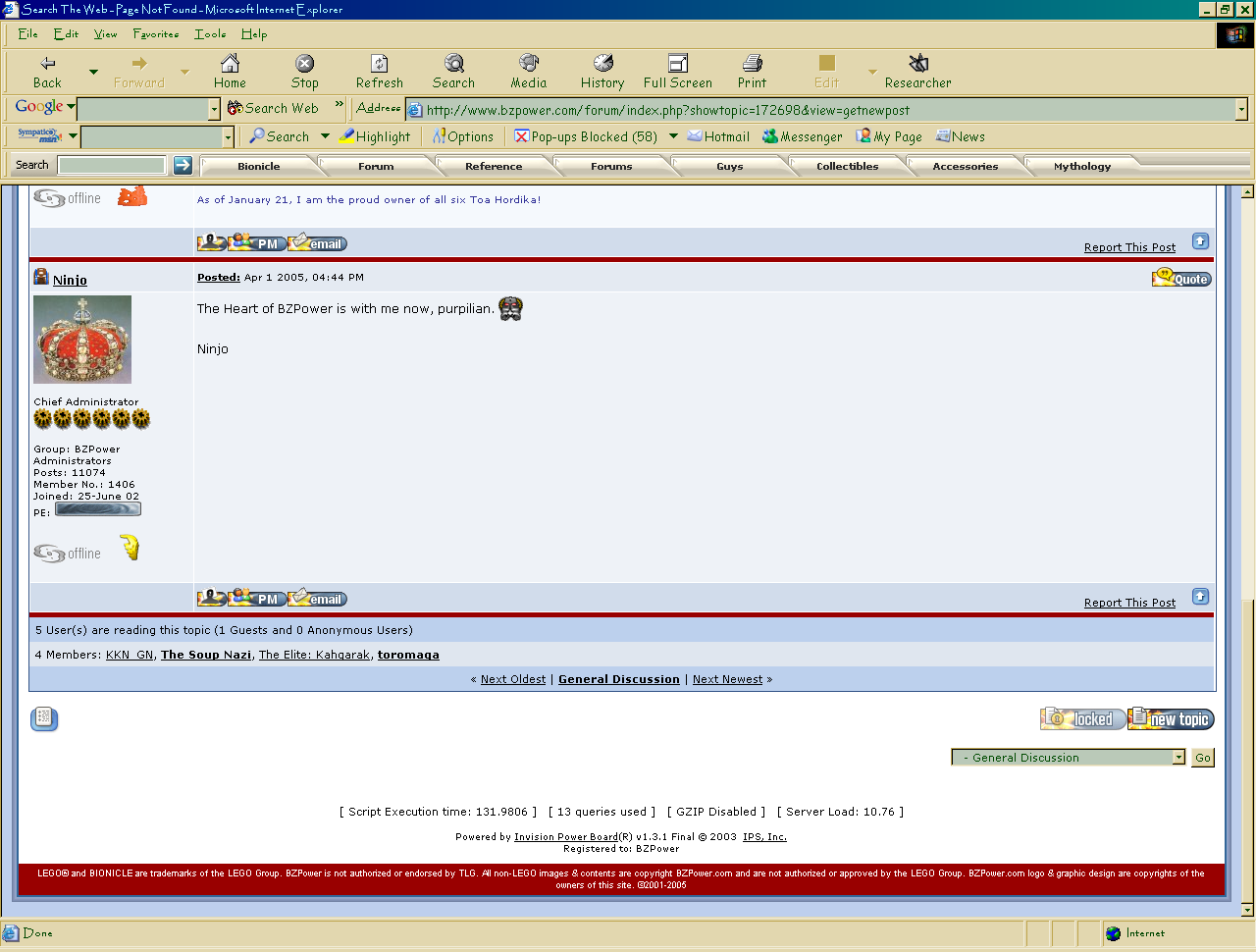This screenshot has height=952, width=1256.
Task: Switch to Full Screen view
Action: 678,73
